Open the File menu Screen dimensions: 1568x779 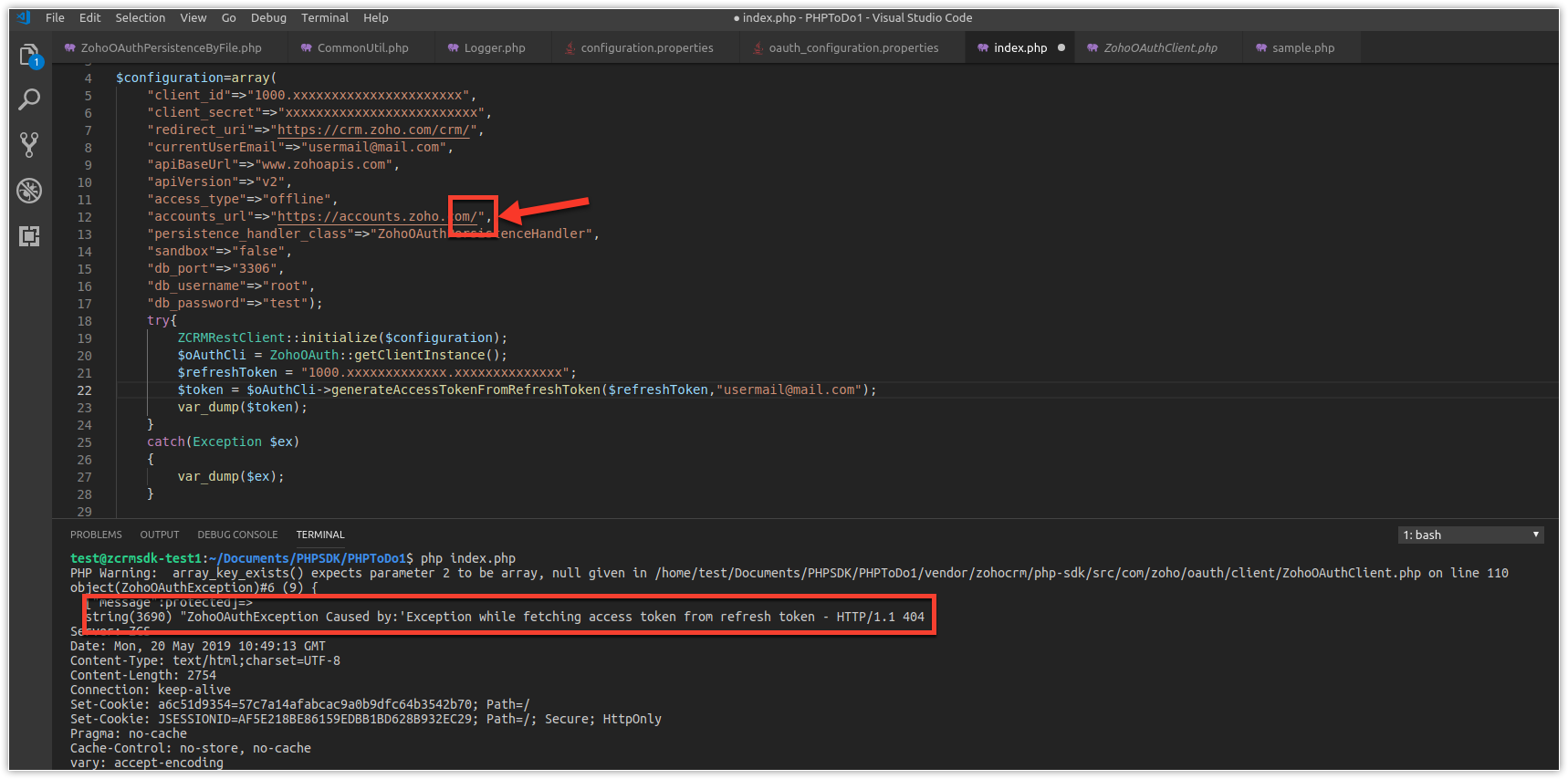point(55,17)
